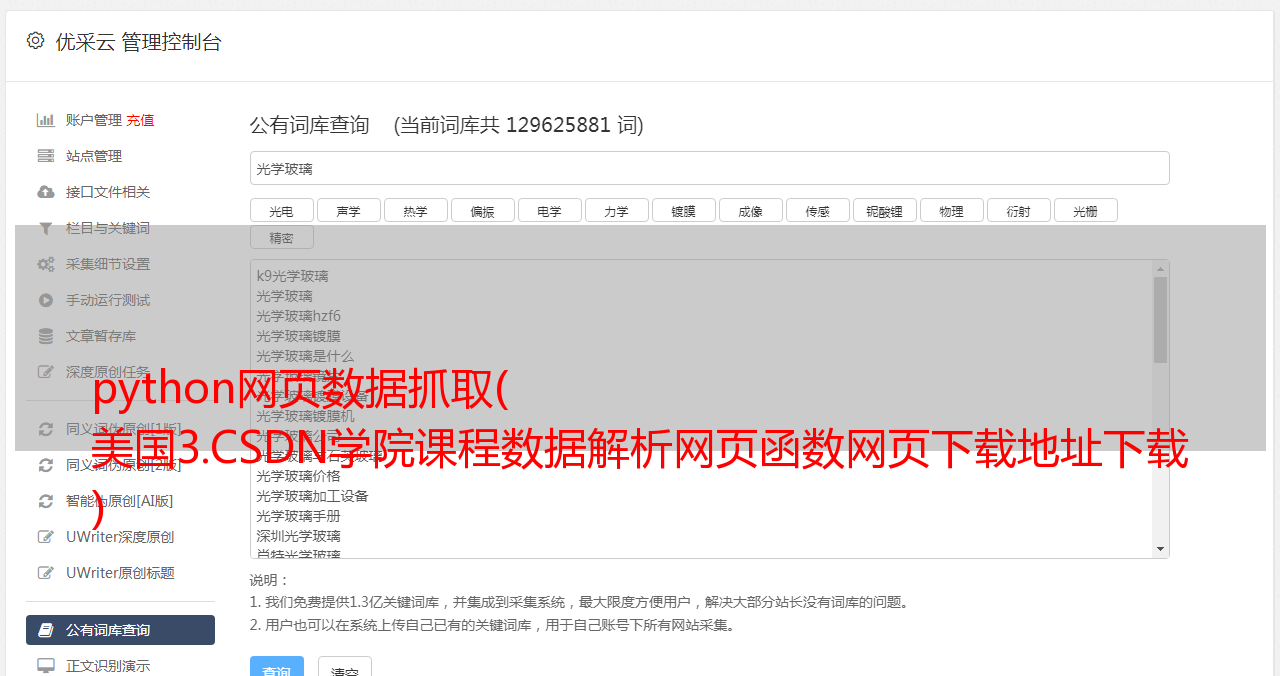Click the play icon for 手动运行测试

tap(45, 300)
